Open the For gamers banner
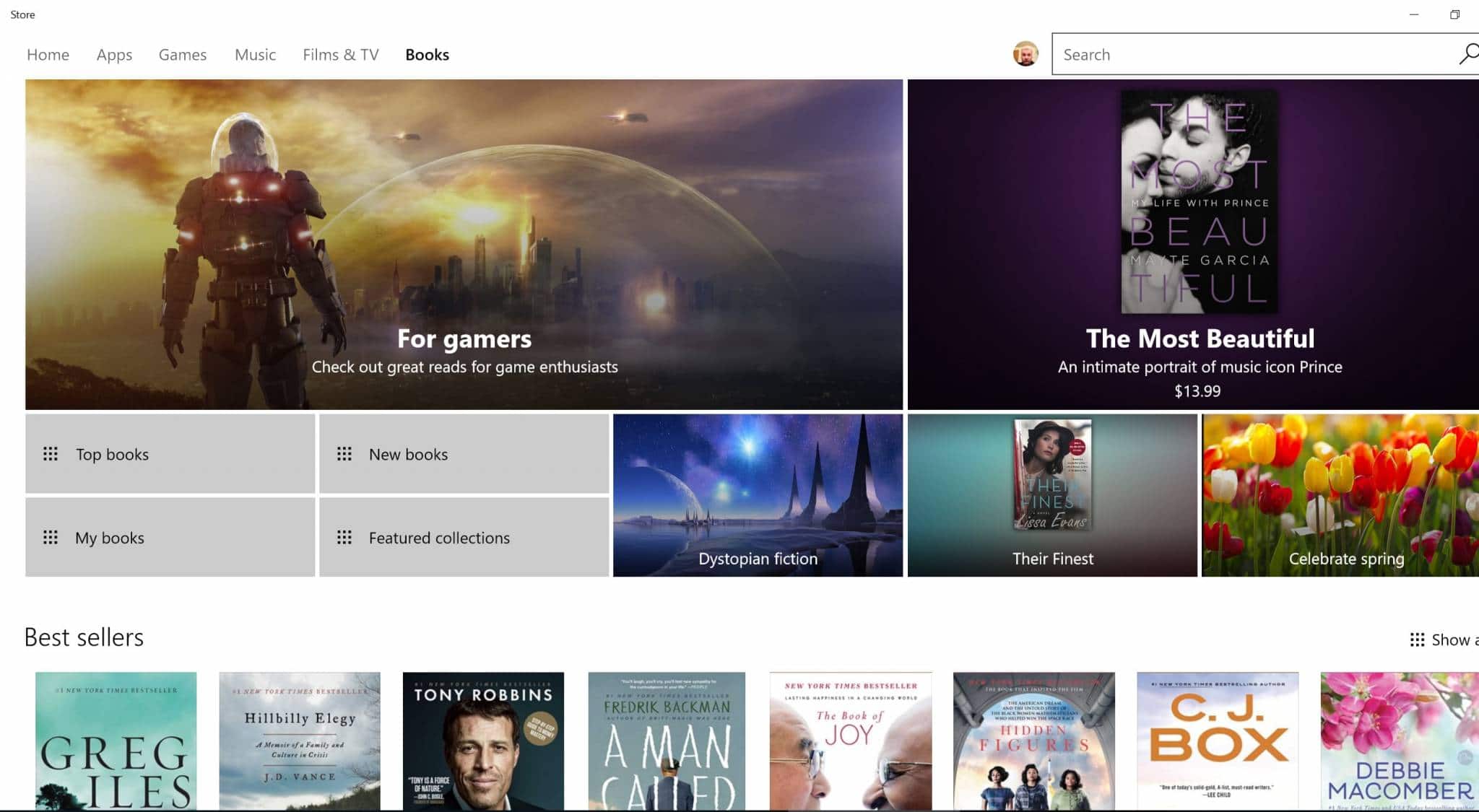 click(x=464, y=244)
